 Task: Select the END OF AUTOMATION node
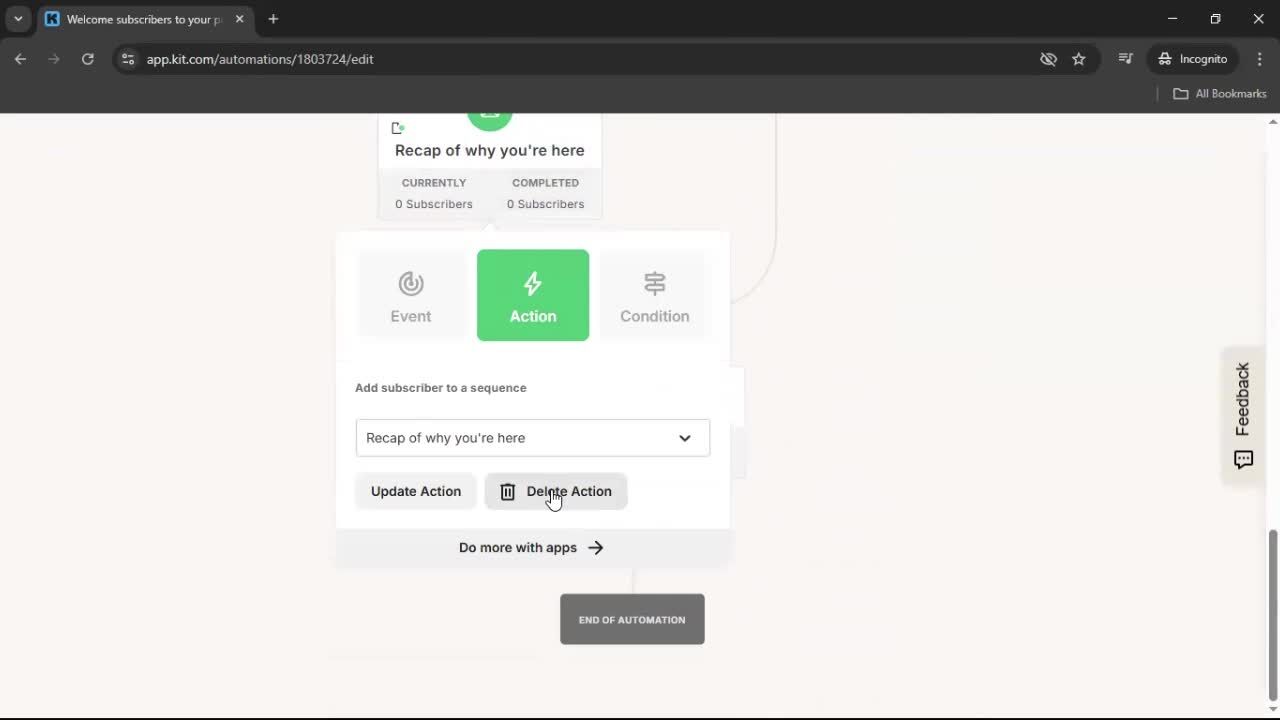632,619
